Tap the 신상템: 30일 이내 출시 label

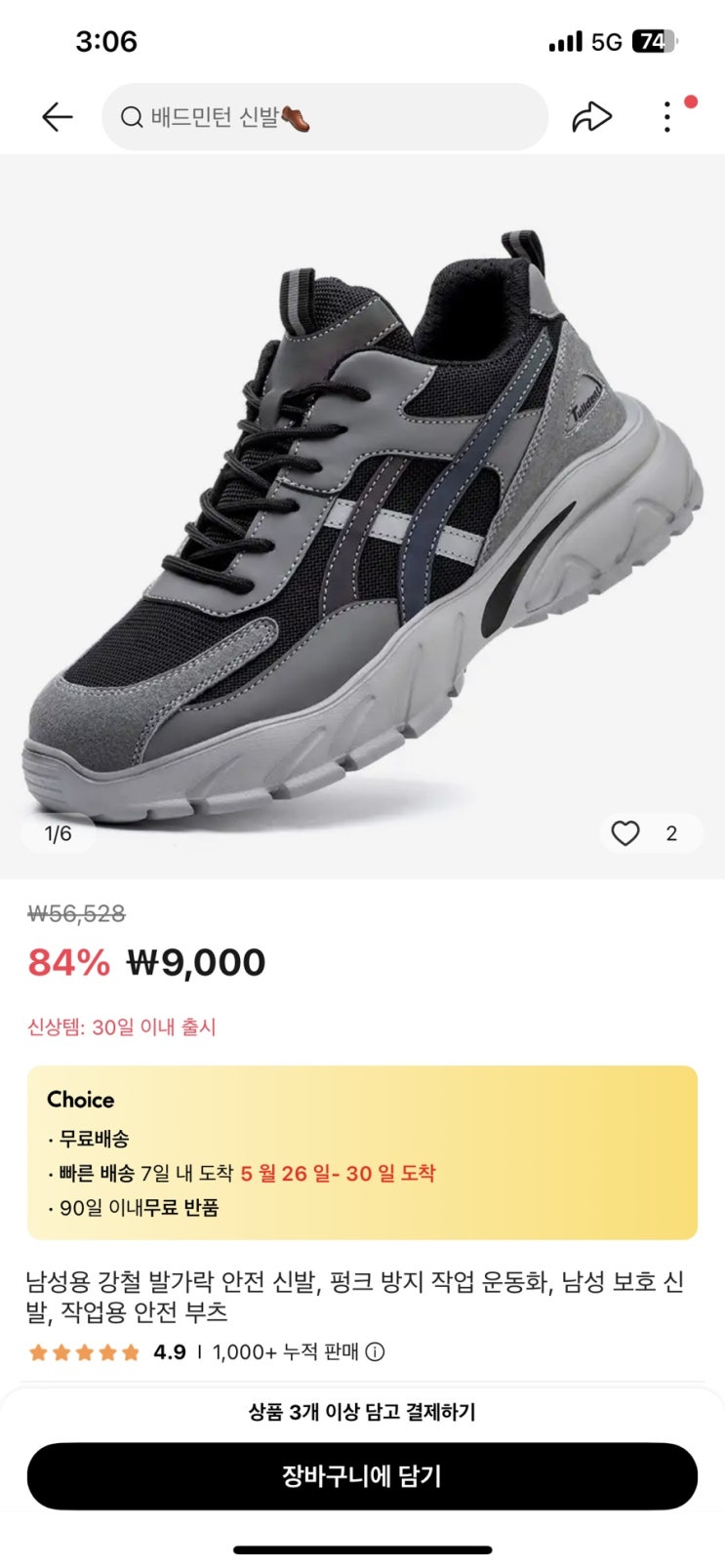[122, 1027]
